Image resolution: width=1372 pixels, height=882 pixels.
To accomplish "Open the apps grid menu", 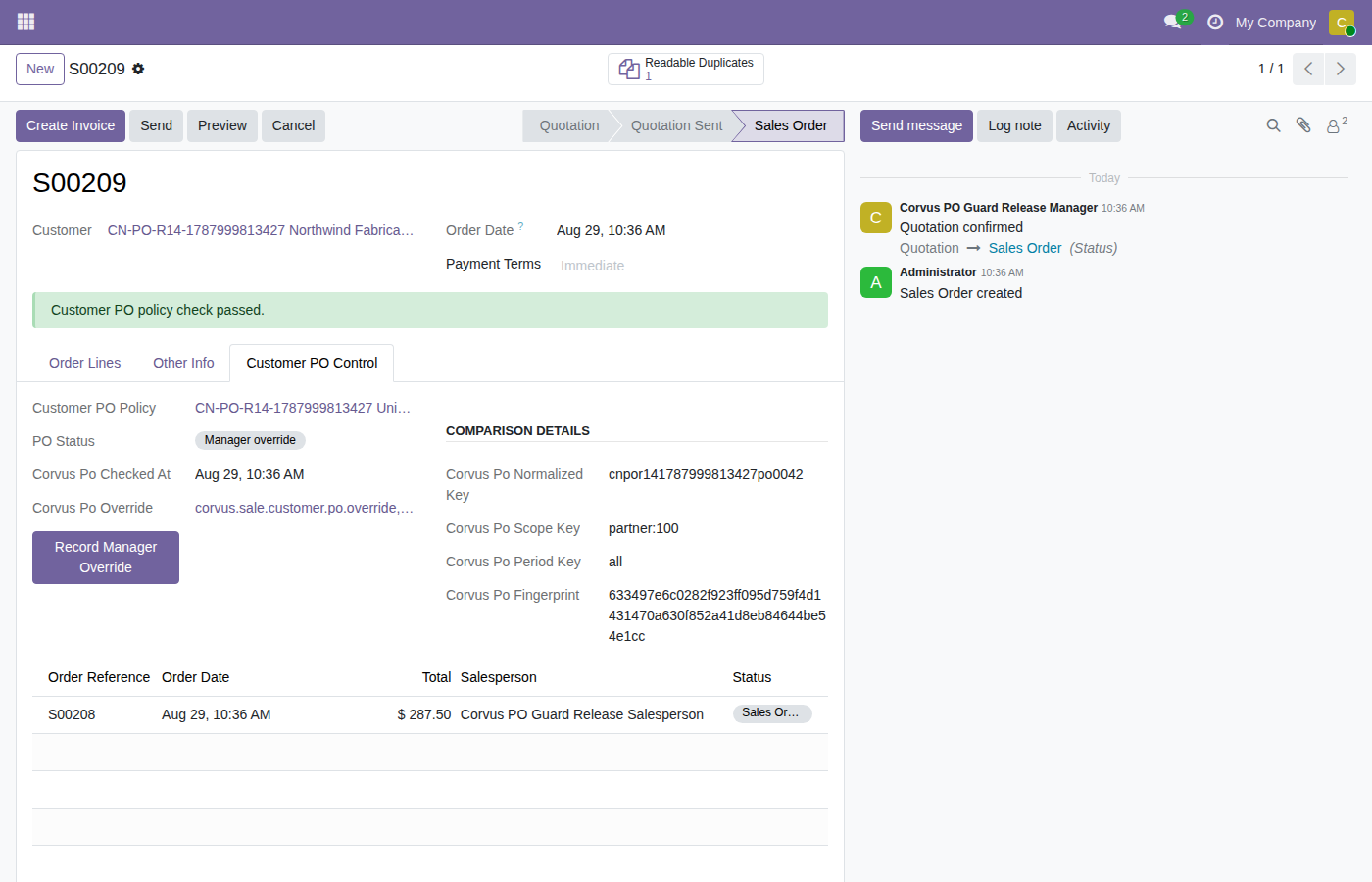I will point(25,22).
